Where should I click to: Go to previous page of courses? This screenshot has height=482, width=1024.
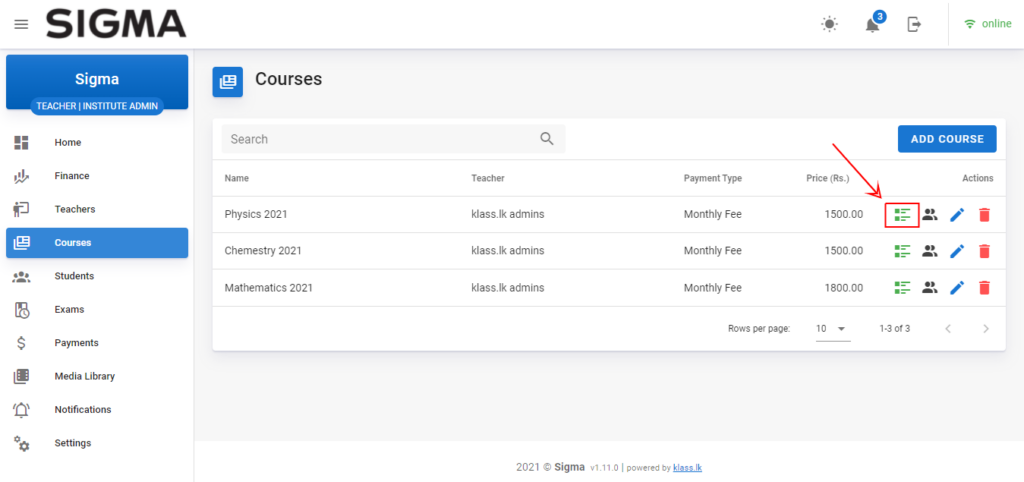948,328
